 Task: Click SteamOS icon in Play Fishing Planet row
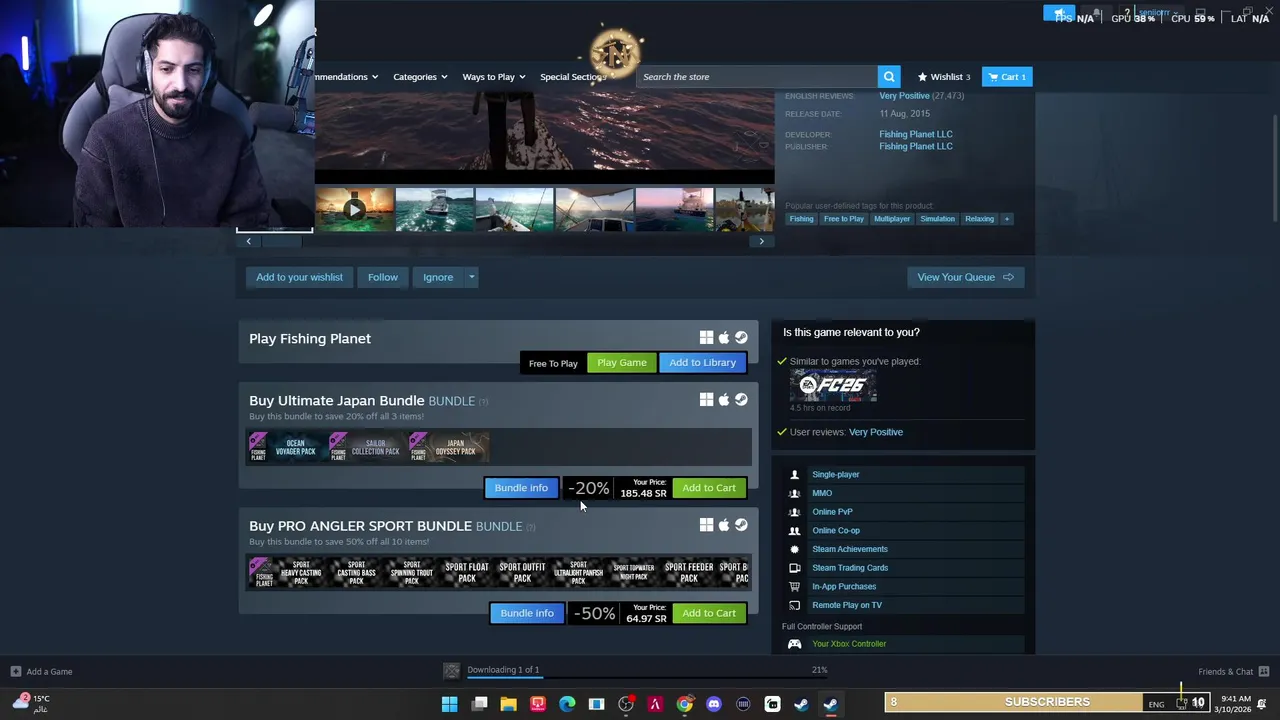coord(741,338)
